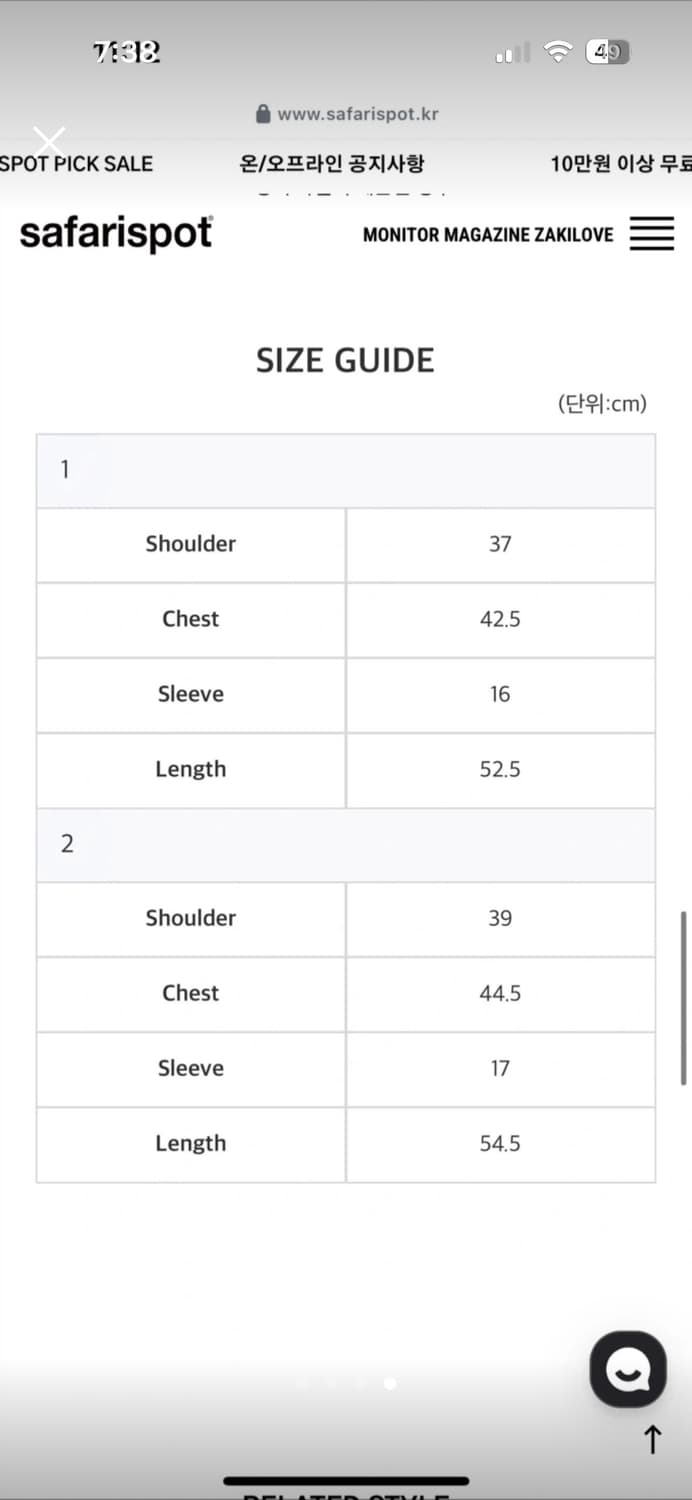Tap the size 2 header row

tap(346, 844)
